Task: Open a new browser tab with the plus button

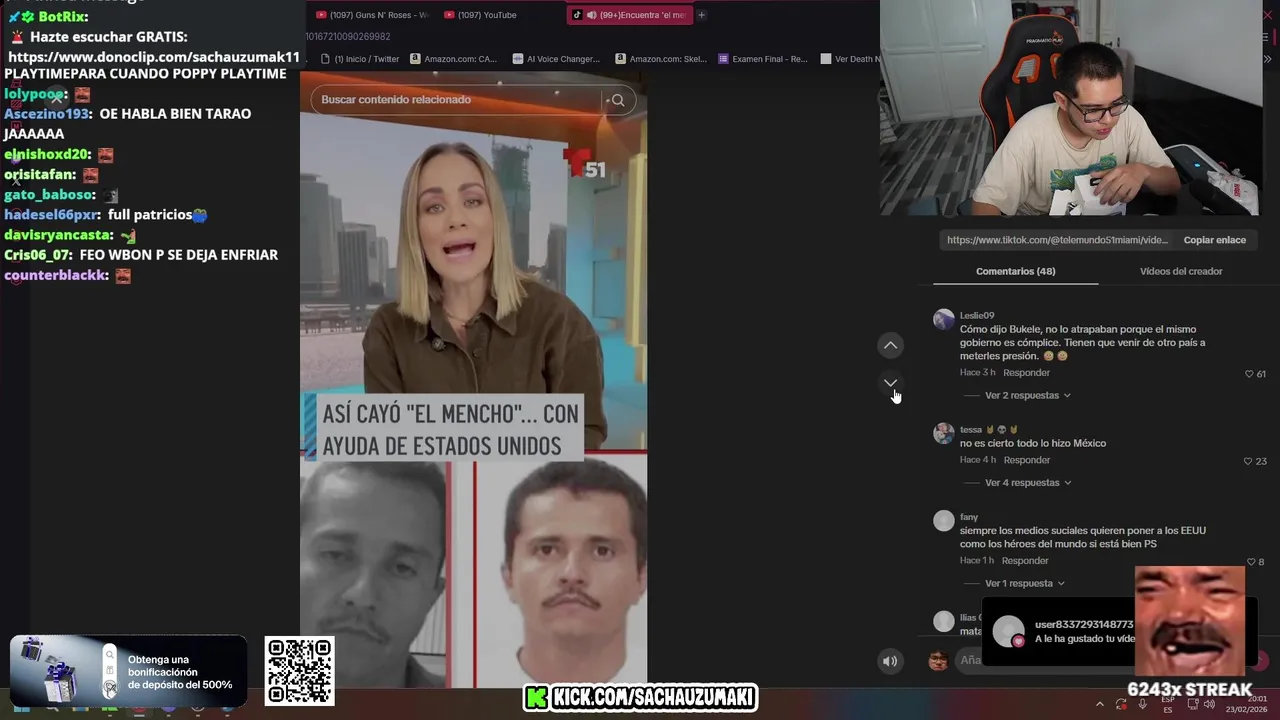Action: (701, 15)
